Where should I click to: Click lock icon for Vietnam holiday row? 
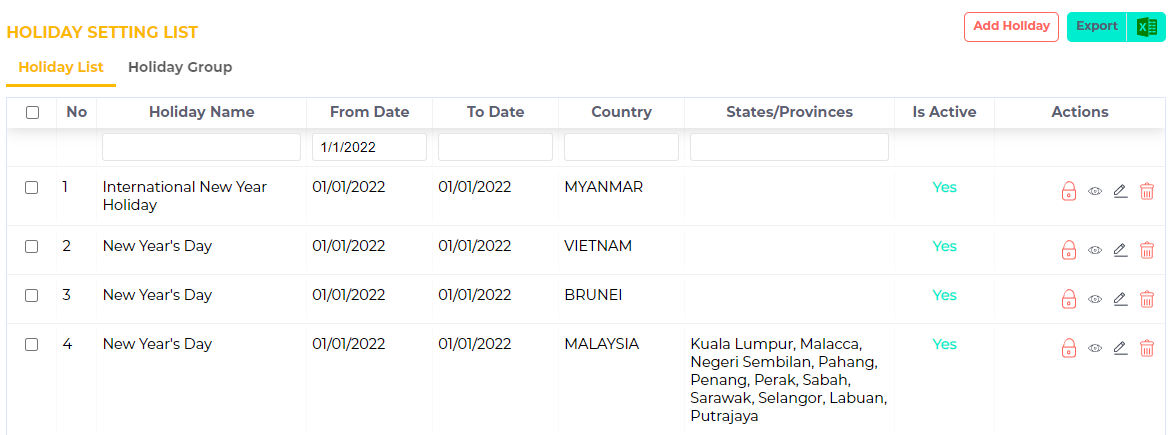pos(1068,250)
